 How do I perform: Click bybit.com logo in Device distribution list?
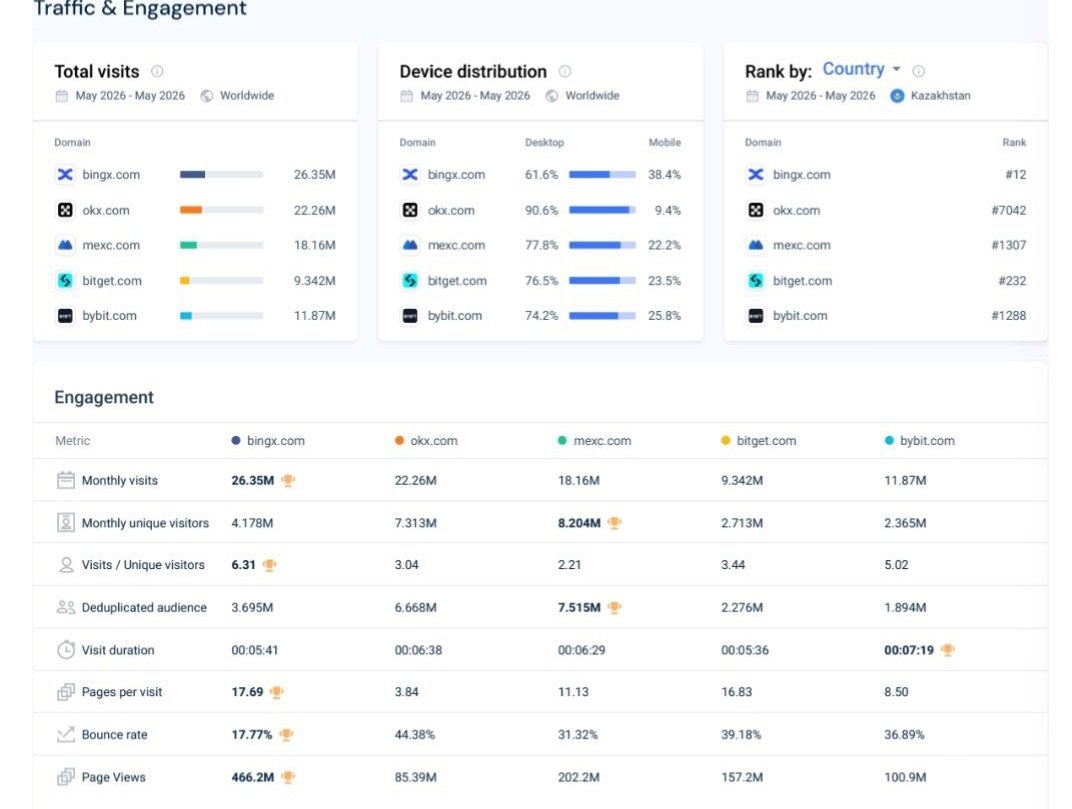pos(410,316)
